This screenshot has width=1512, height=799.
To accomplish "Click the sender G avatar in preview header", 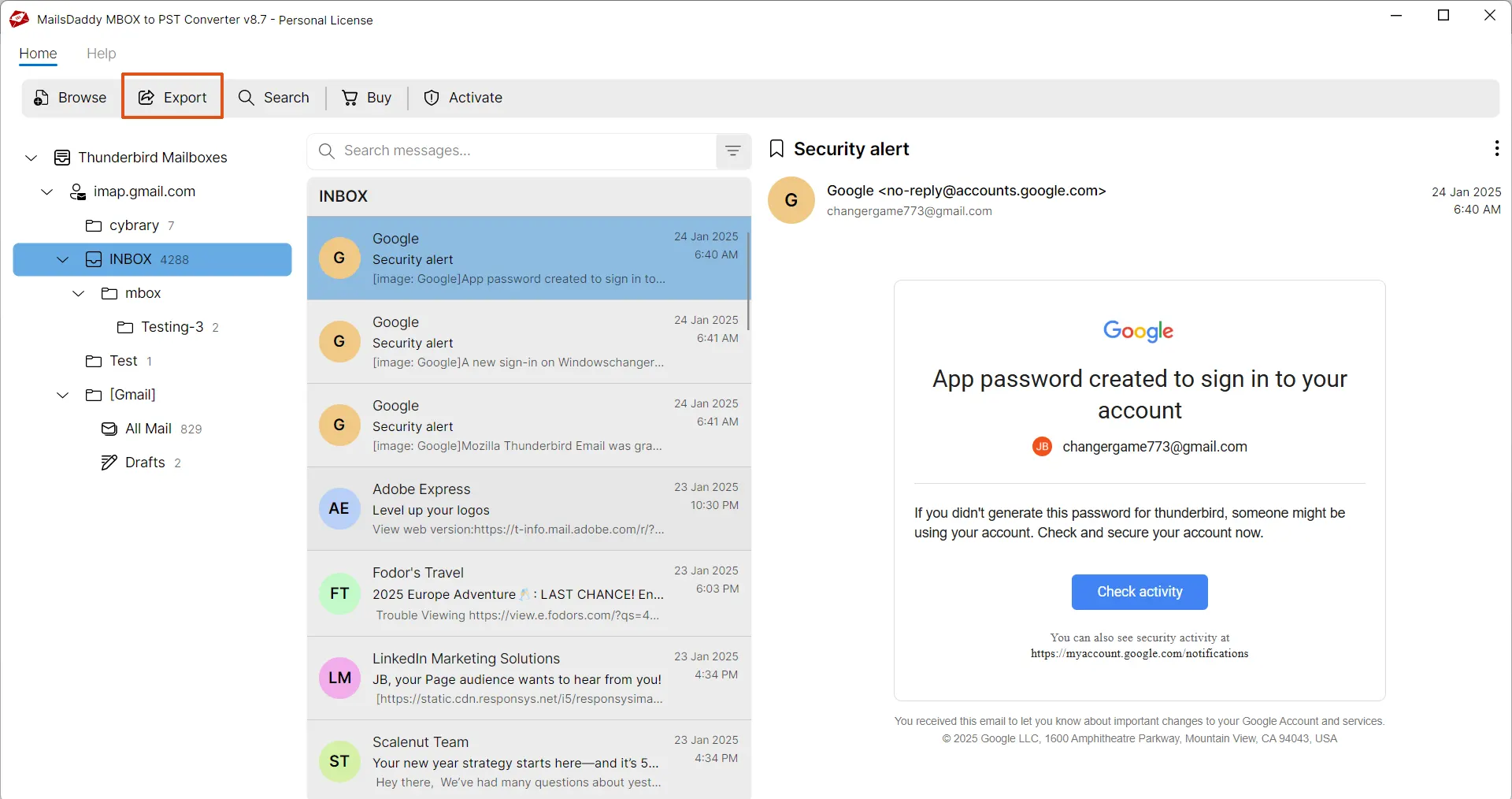I will [791, 200].
